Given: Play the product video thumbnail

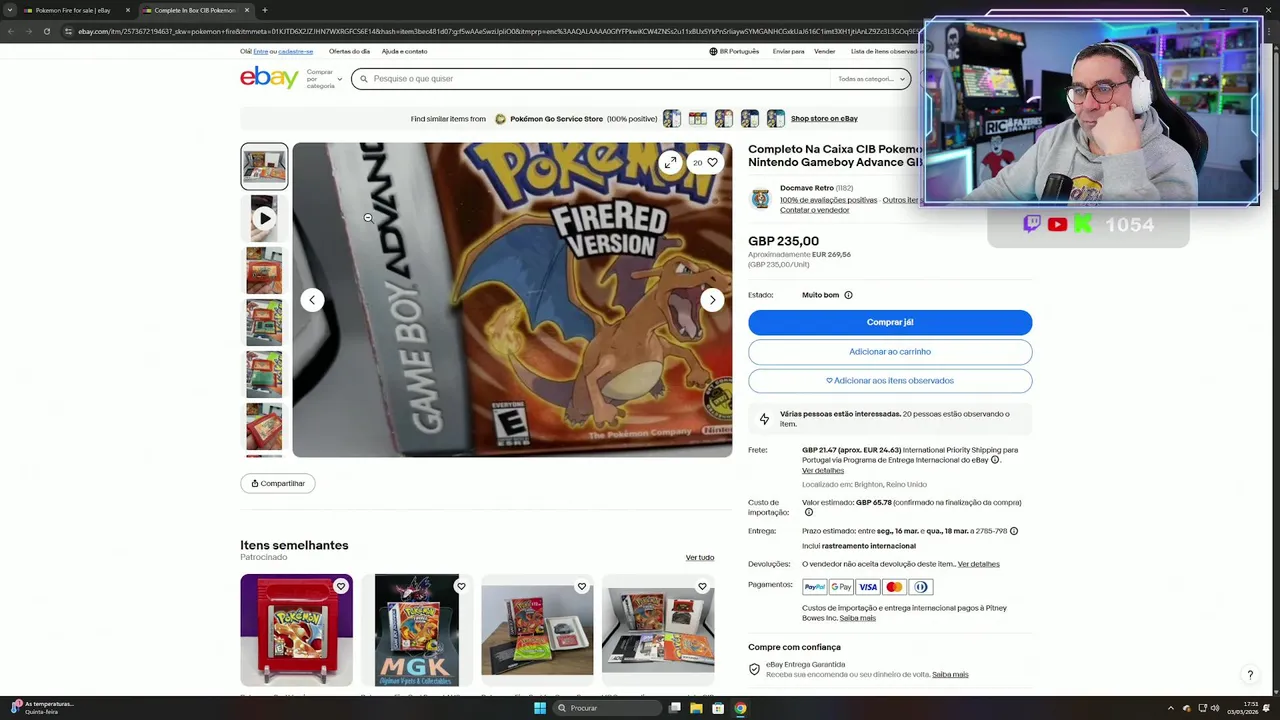Looking at the screenshot, I should (264, 218).
